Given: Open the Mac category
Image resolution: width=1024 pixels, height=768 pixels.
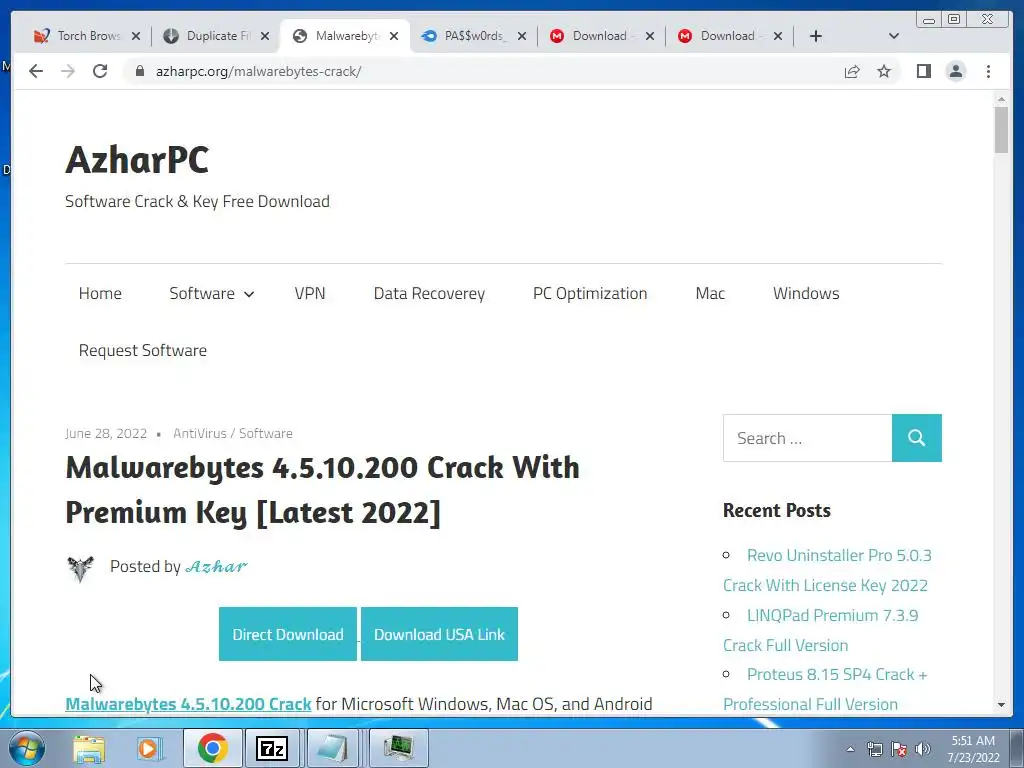Looking at the screenshot, I should click(710, 293).
